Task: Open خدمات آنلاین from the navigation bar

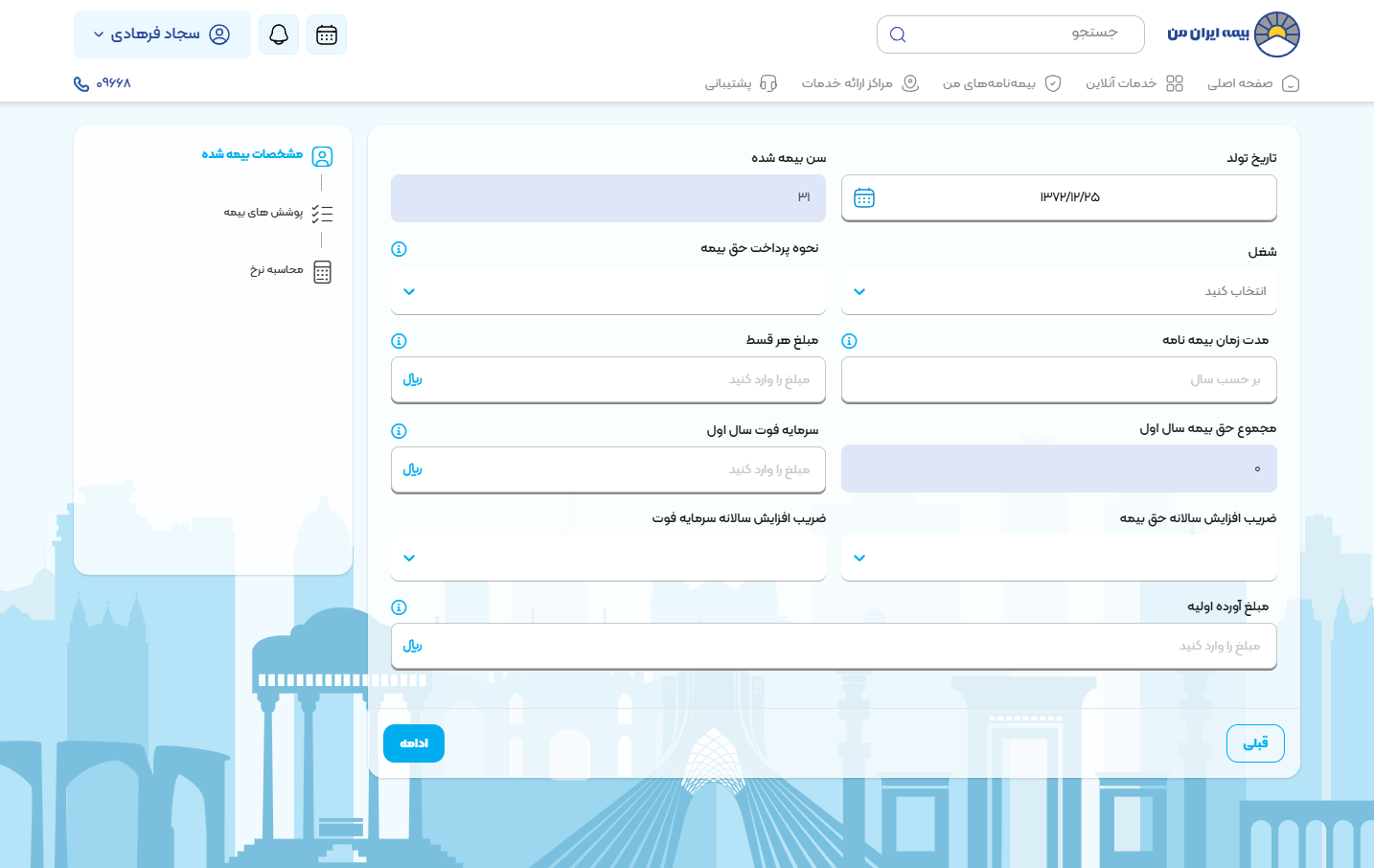Action: [x=1135, y=83]
